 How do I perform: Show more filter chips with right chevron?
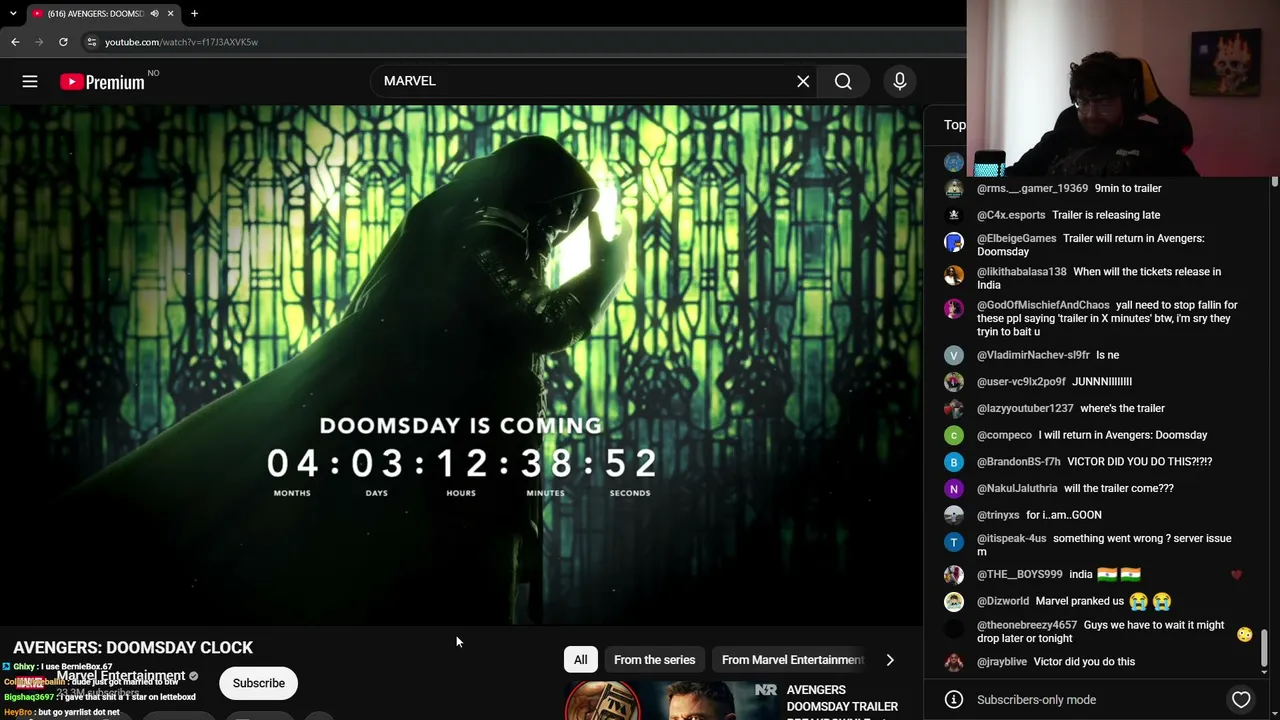point(890,660)
